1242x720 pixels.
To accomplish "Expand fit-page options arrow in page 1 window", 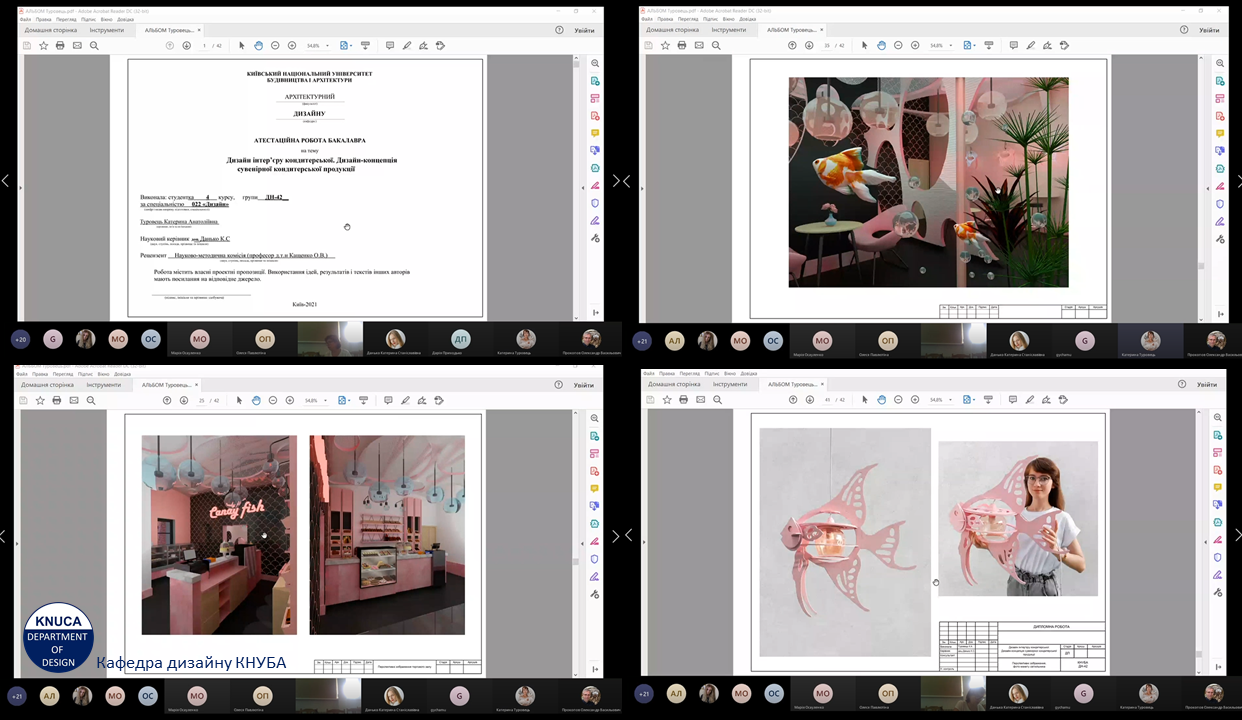I will coord(352,46).
